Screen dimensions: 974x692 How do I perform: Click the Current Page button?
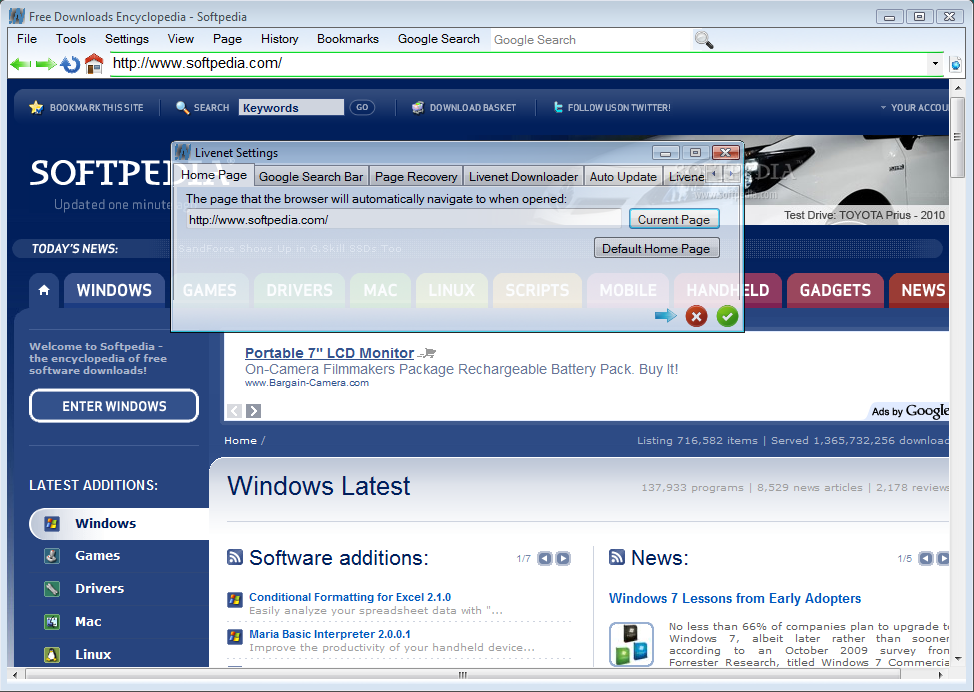coord(674,219)
